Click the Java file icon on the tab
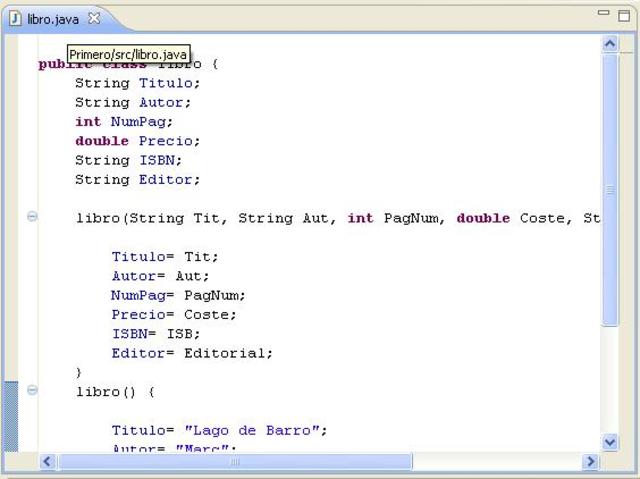 15,18
